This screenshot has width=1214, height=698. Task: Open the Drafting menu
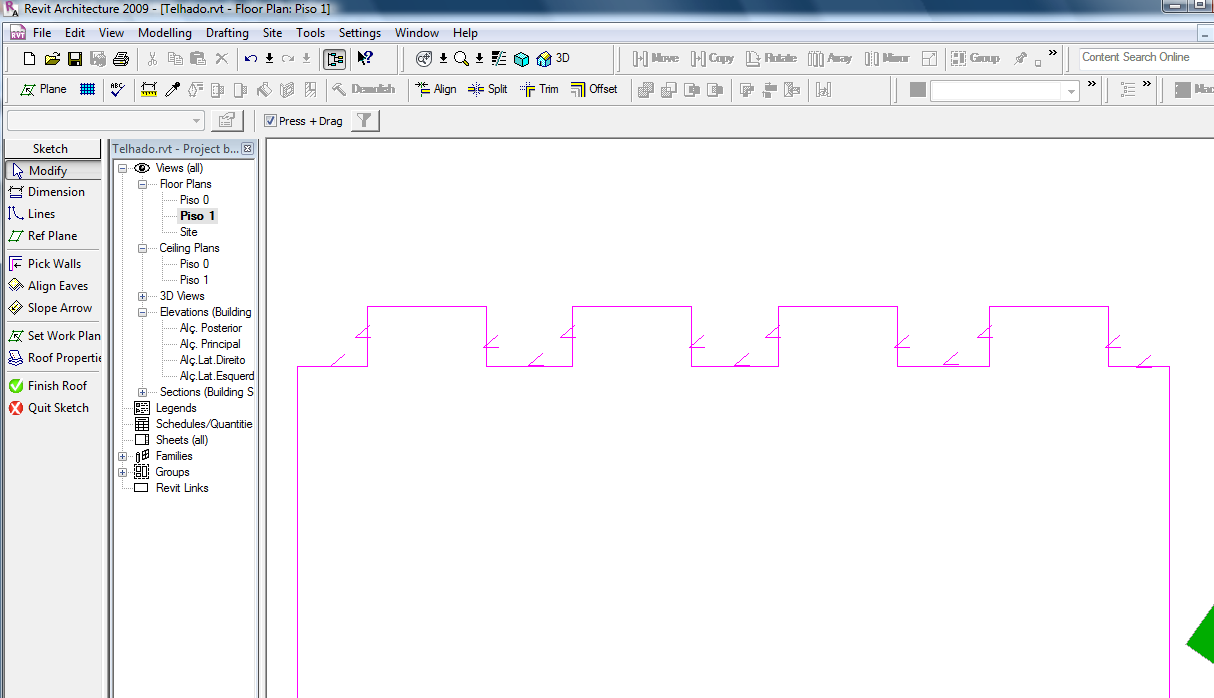[227, 33]
